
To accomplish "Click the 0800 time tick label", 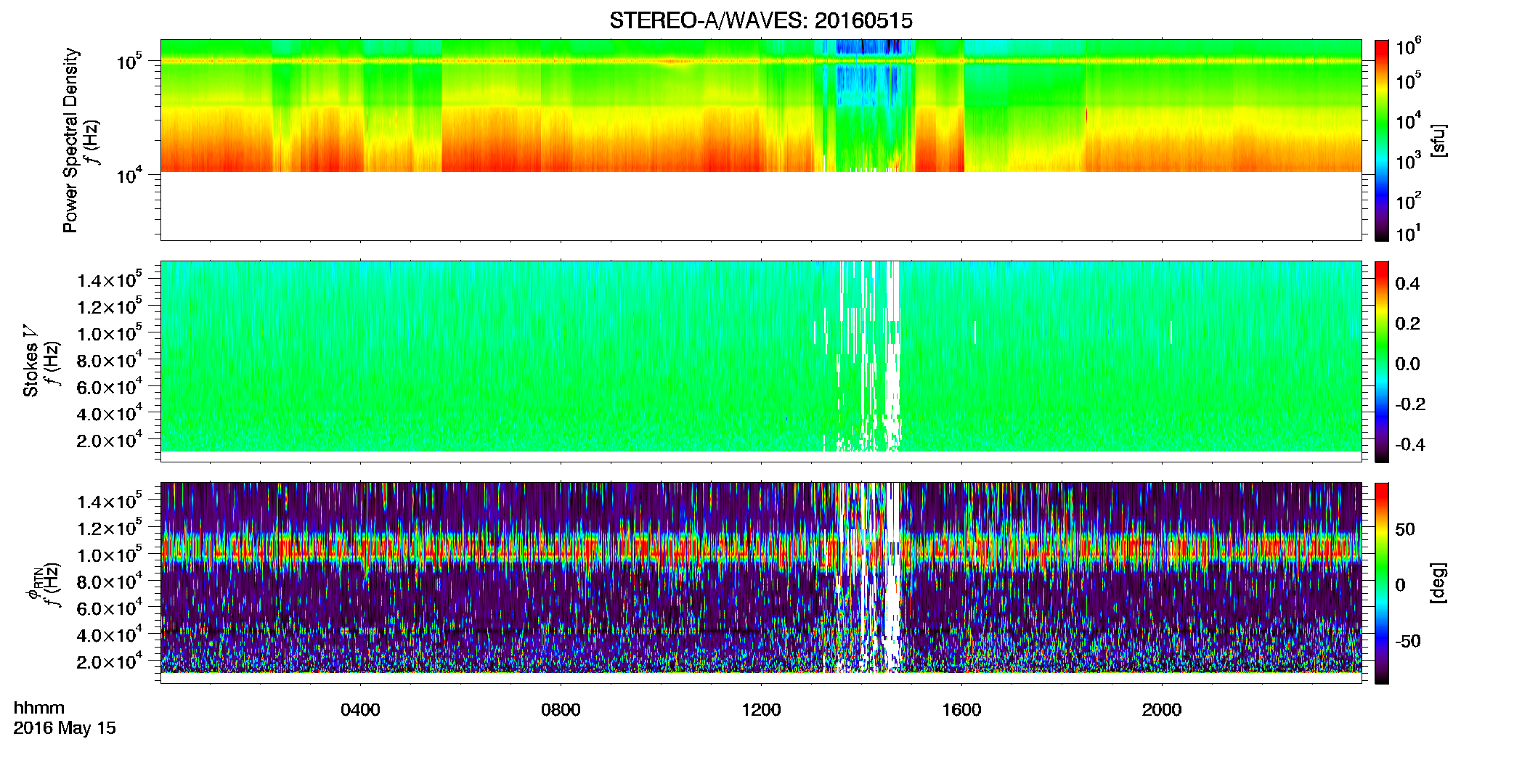I will (561, 710).
